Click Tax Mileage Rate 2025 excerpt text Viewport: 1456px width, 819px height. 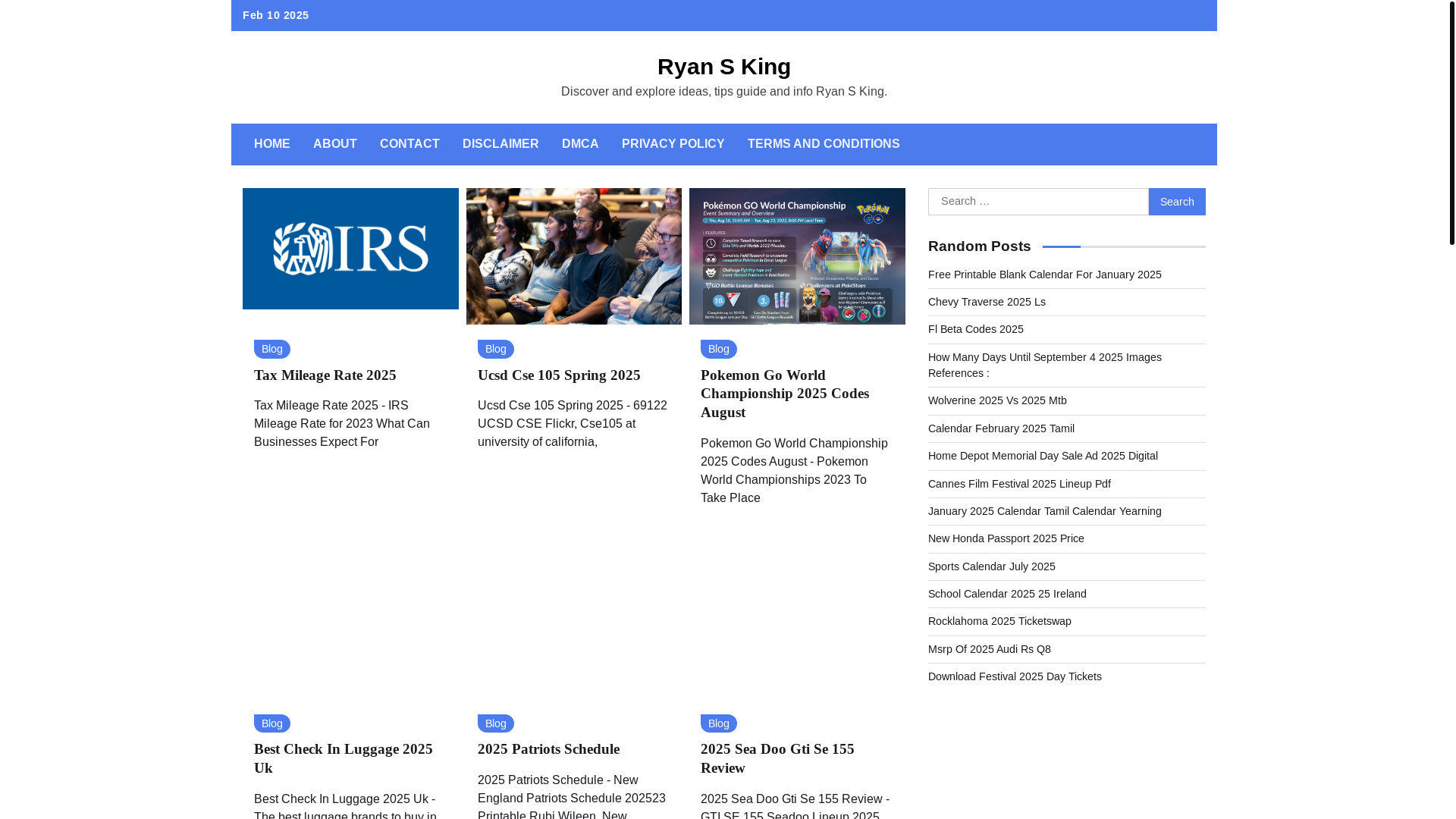342,424
